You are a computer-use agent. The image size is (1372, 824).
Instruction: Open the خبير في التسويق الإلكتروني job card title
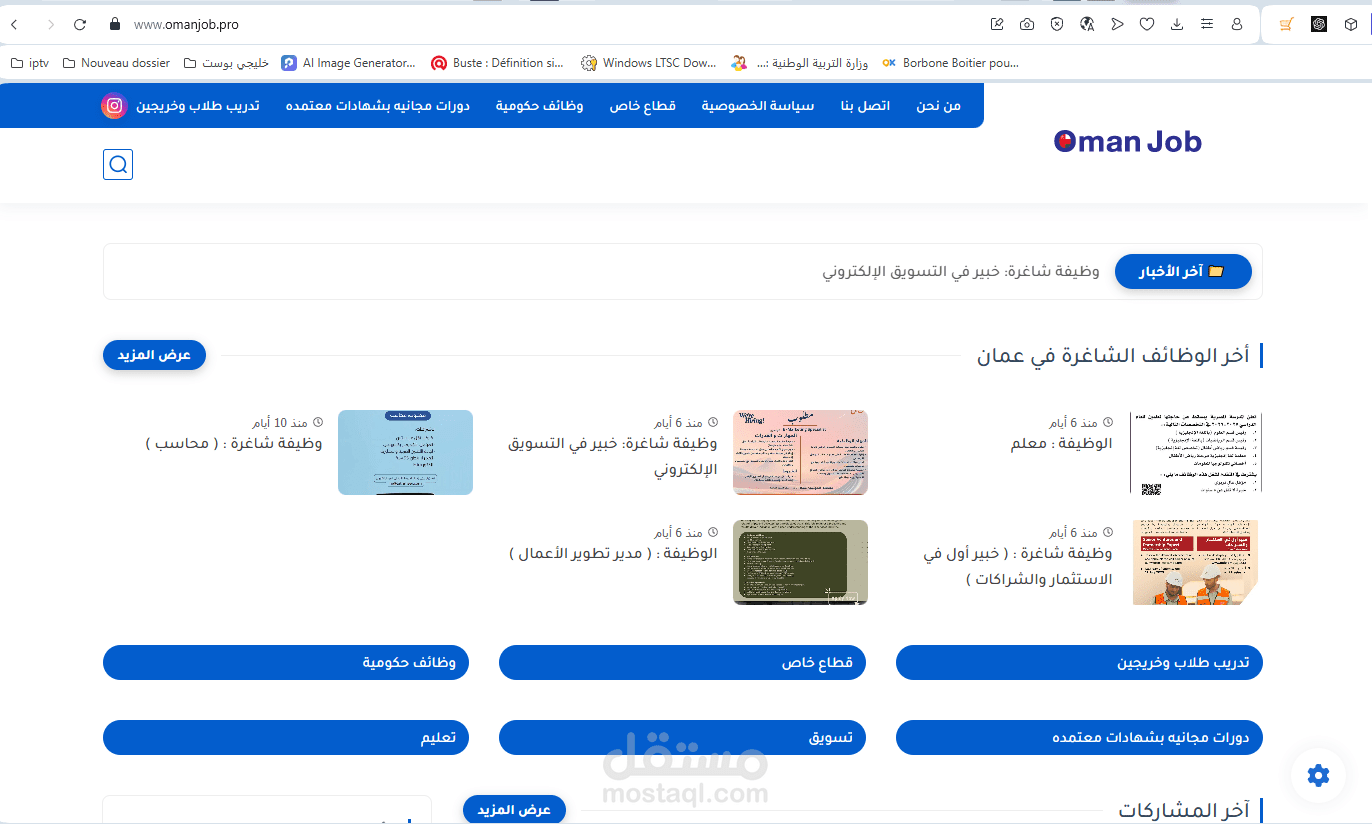click(612, 456)
